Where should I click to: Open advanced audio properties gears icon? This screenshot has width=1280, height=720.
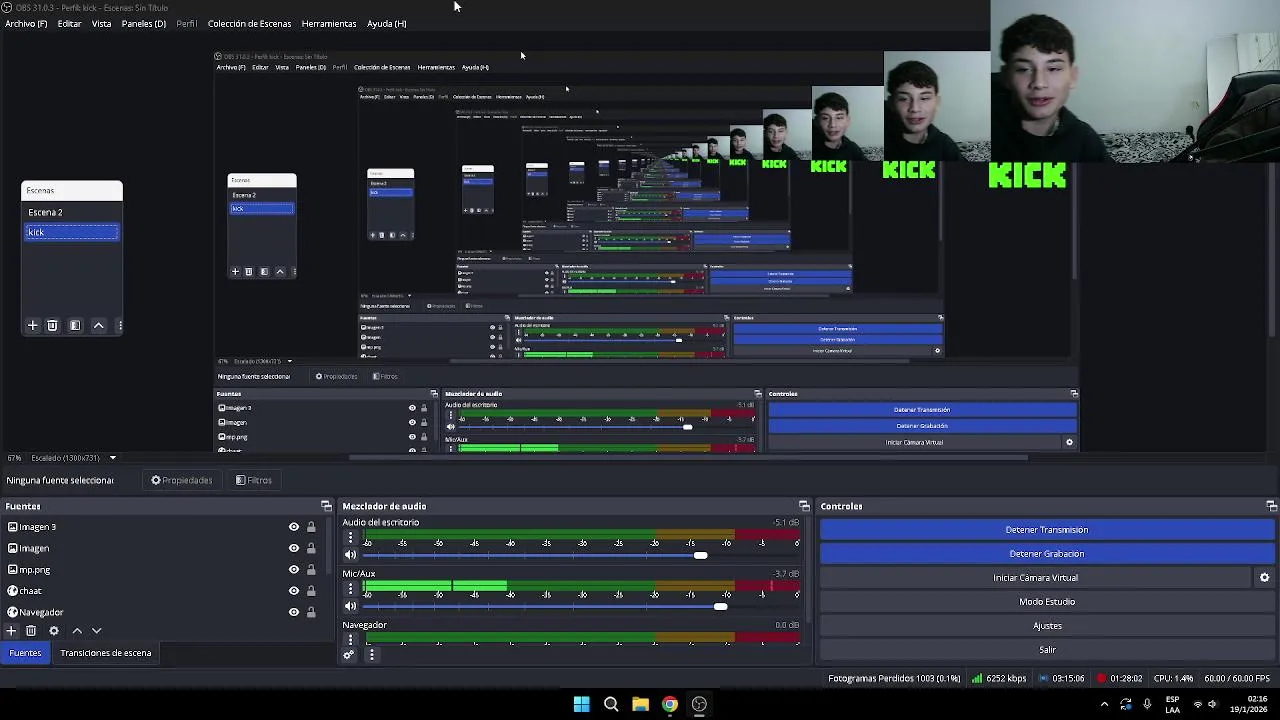(349, 655)
